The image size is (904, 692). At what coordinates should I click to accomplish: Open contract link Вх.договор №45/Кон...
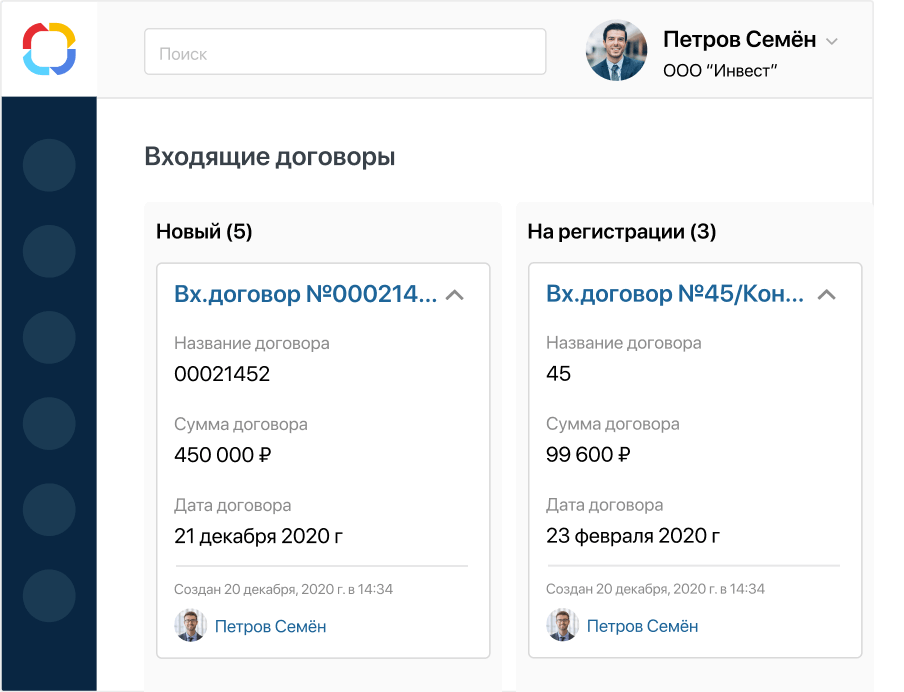pyautogui.click(x=675, y=294)
